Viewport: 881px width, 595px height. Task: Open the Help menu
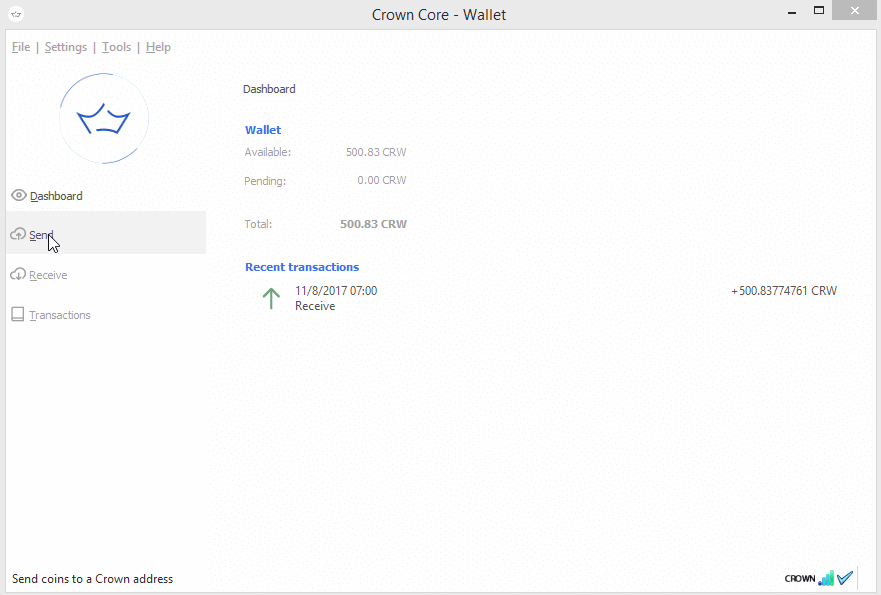[x=158, y=47]
